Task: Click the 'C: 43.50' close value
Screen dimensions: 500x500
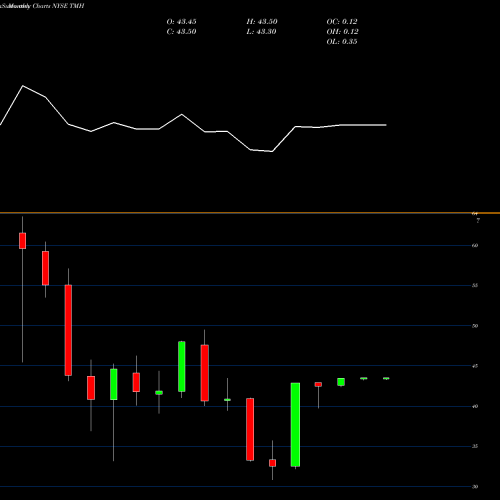Action: (x=181, y=32)
